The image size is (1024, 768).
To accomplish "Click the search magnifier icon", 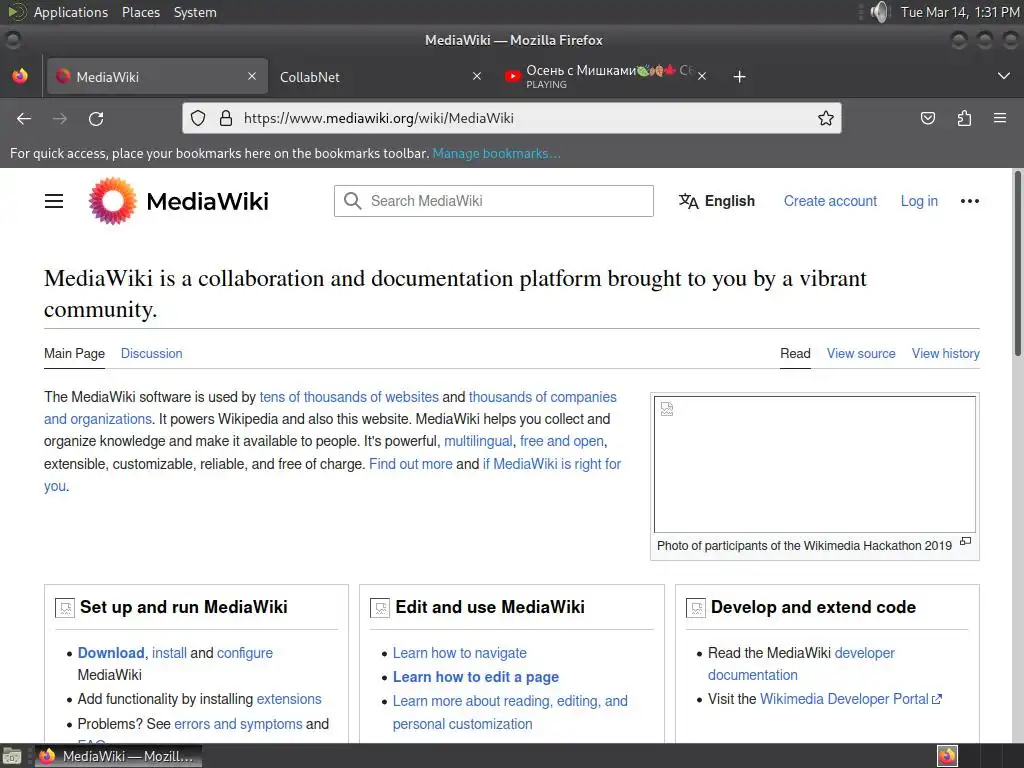I will coord(352,200).
